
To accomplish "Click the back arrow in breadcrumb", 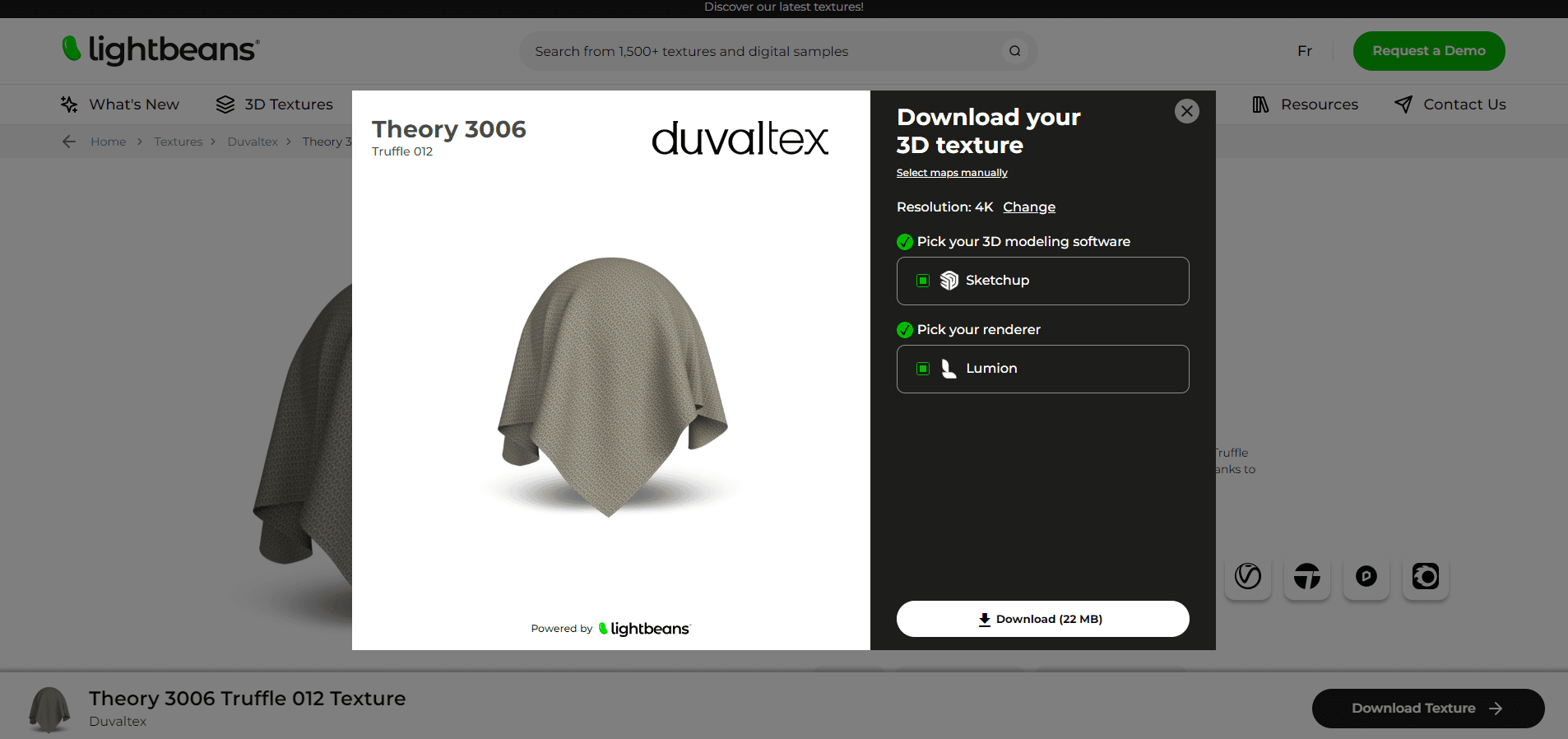I will click(x=69, y=142).
